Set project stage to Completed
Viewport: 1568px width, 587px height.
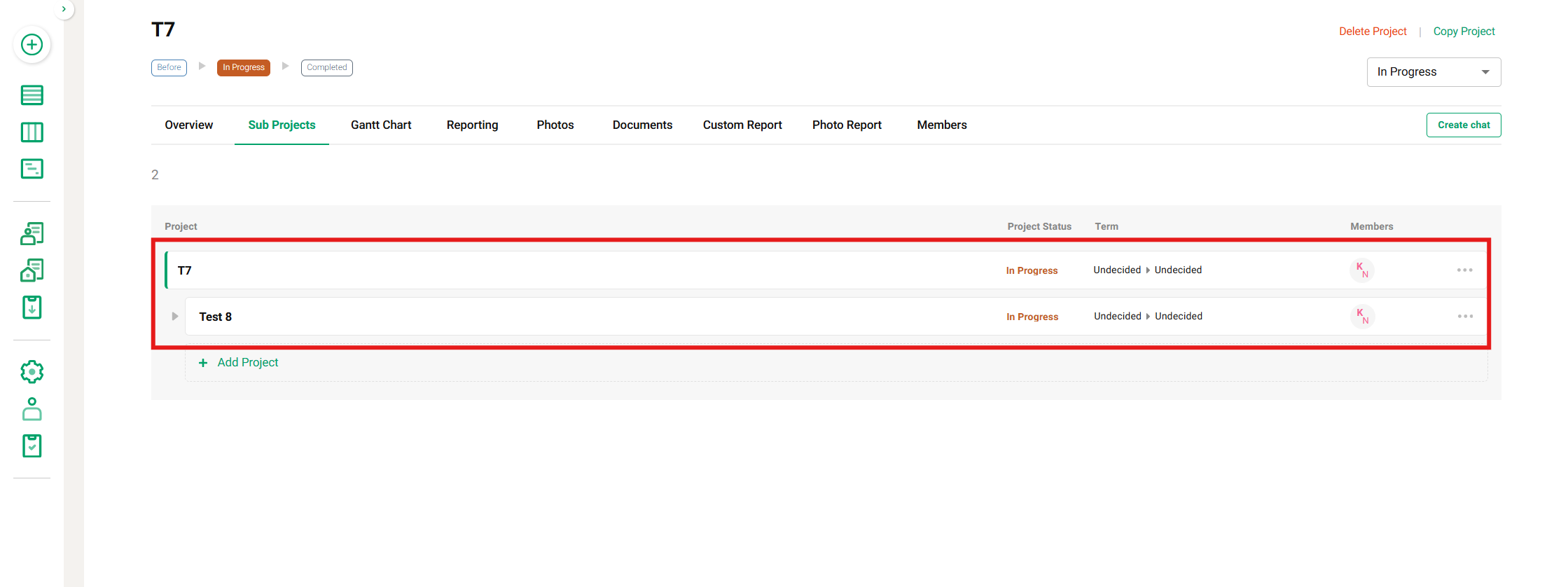pyautogui.click(x=326, y=68)
